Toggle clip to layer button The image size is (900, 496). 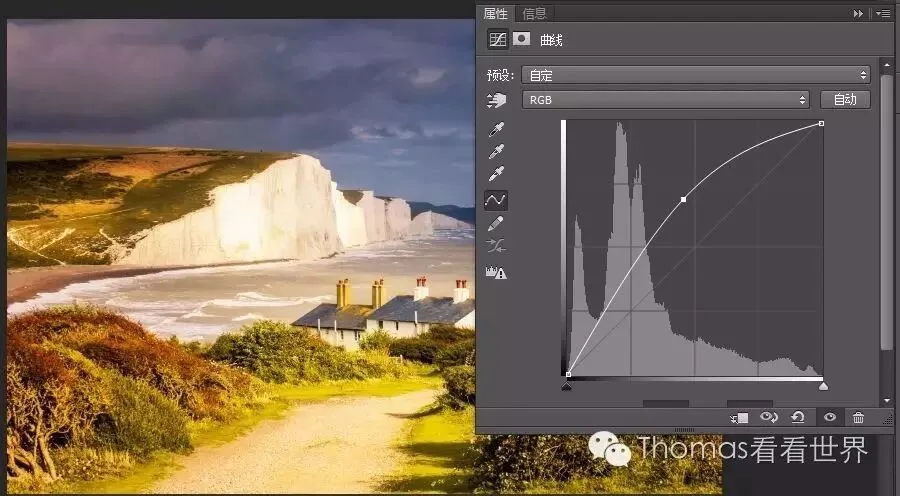(739, 418)
